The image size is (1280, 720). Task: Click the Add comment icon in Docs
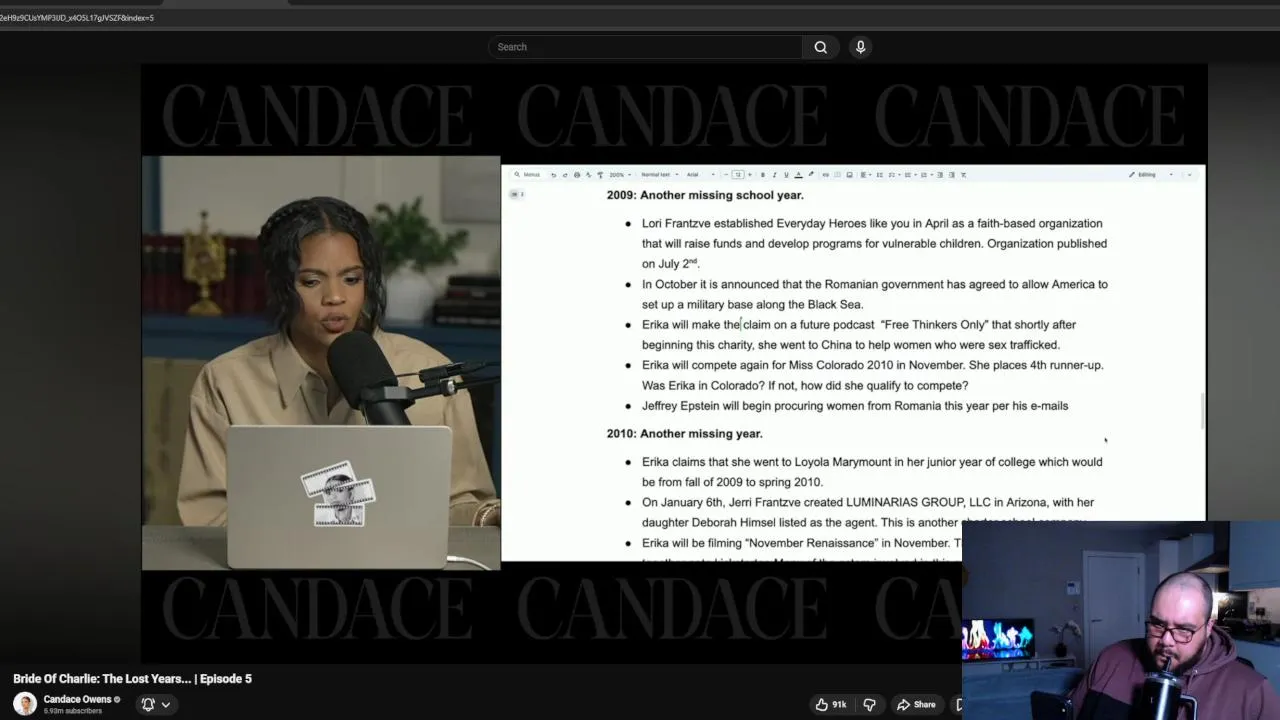(837, 174)
